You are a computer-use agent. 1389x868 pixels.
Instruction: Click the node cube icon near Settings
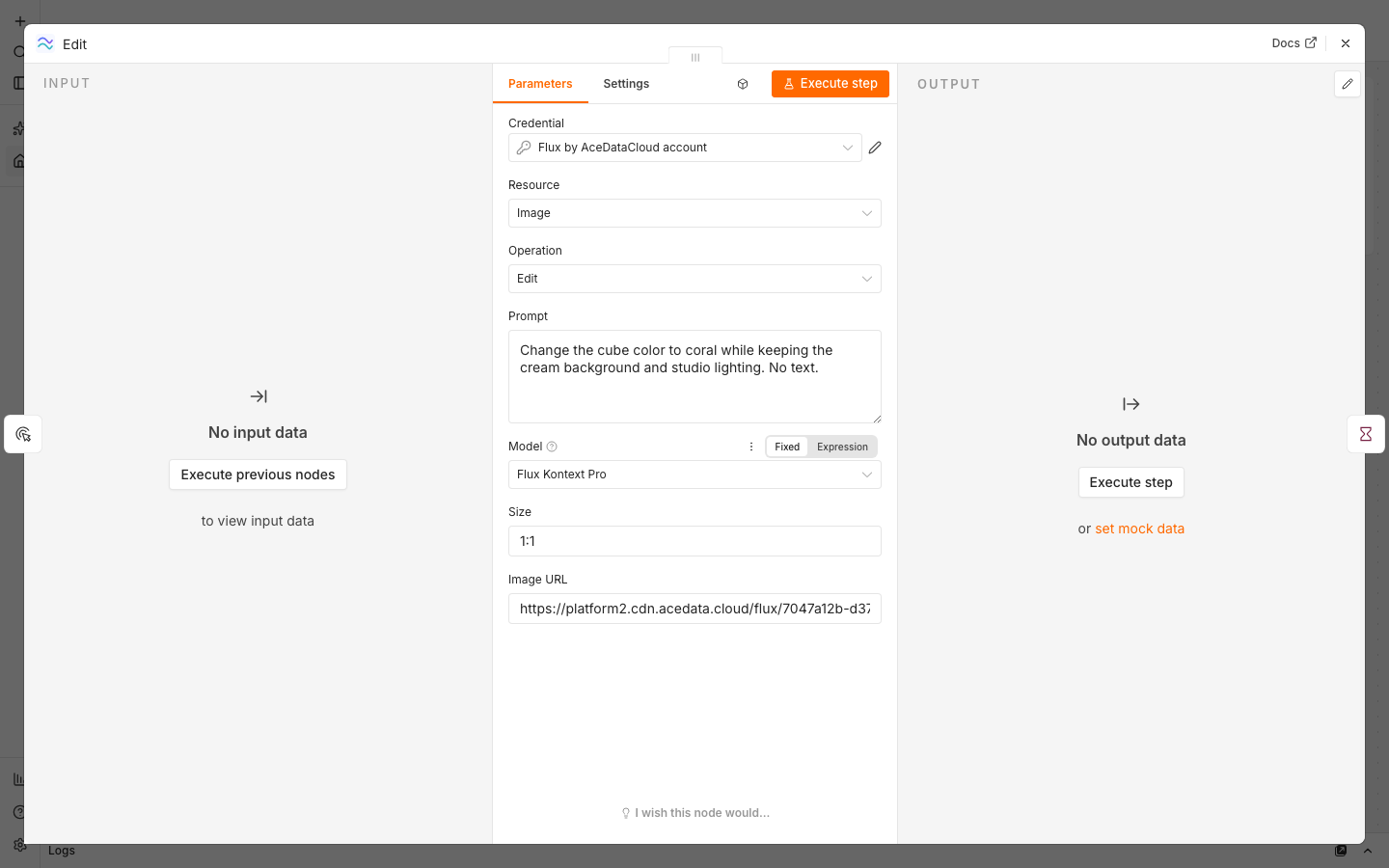tap(743, 84)
